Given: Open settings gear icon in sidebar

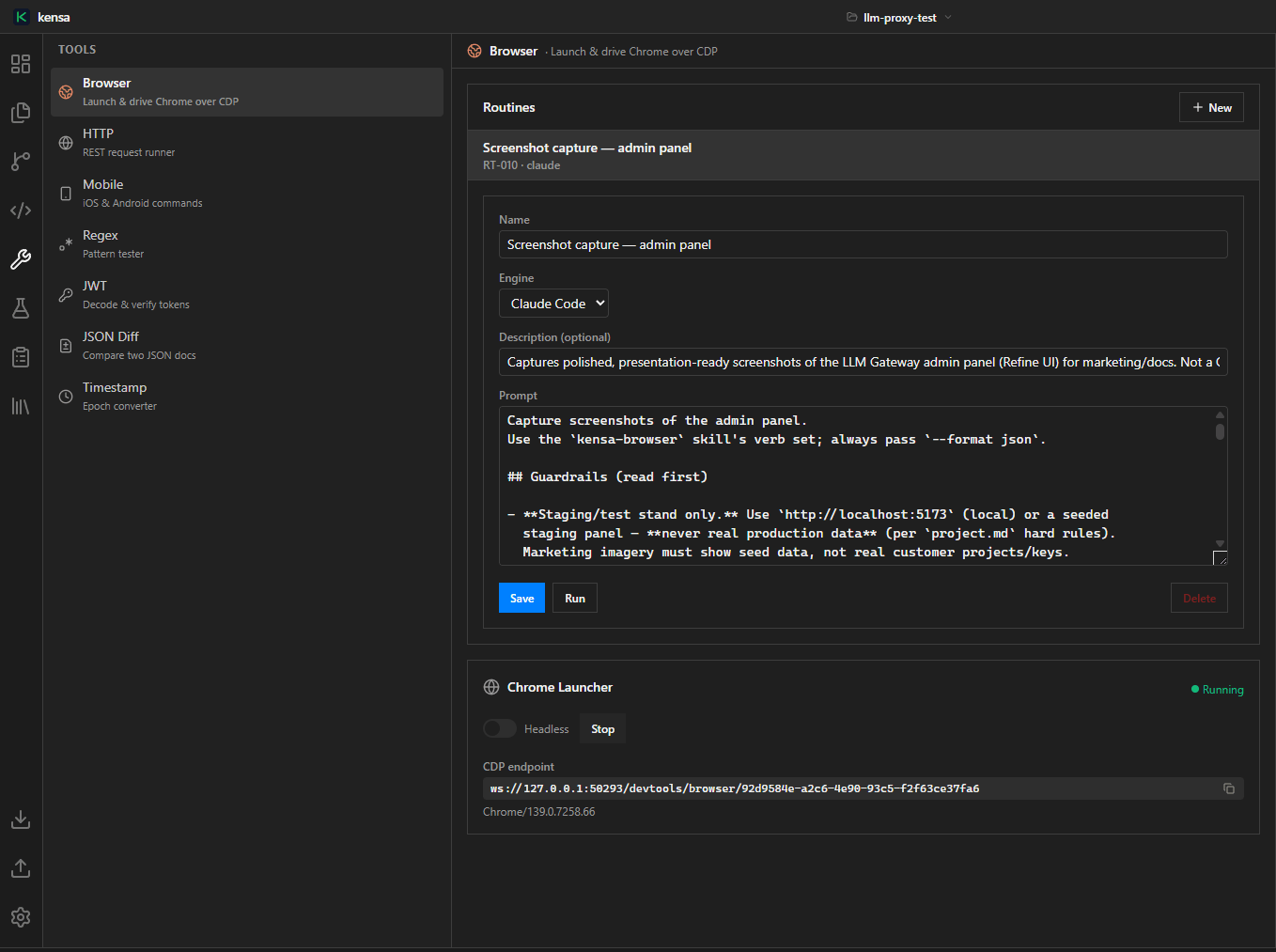Looking at the screenshot, I should (x=21, y=917).
